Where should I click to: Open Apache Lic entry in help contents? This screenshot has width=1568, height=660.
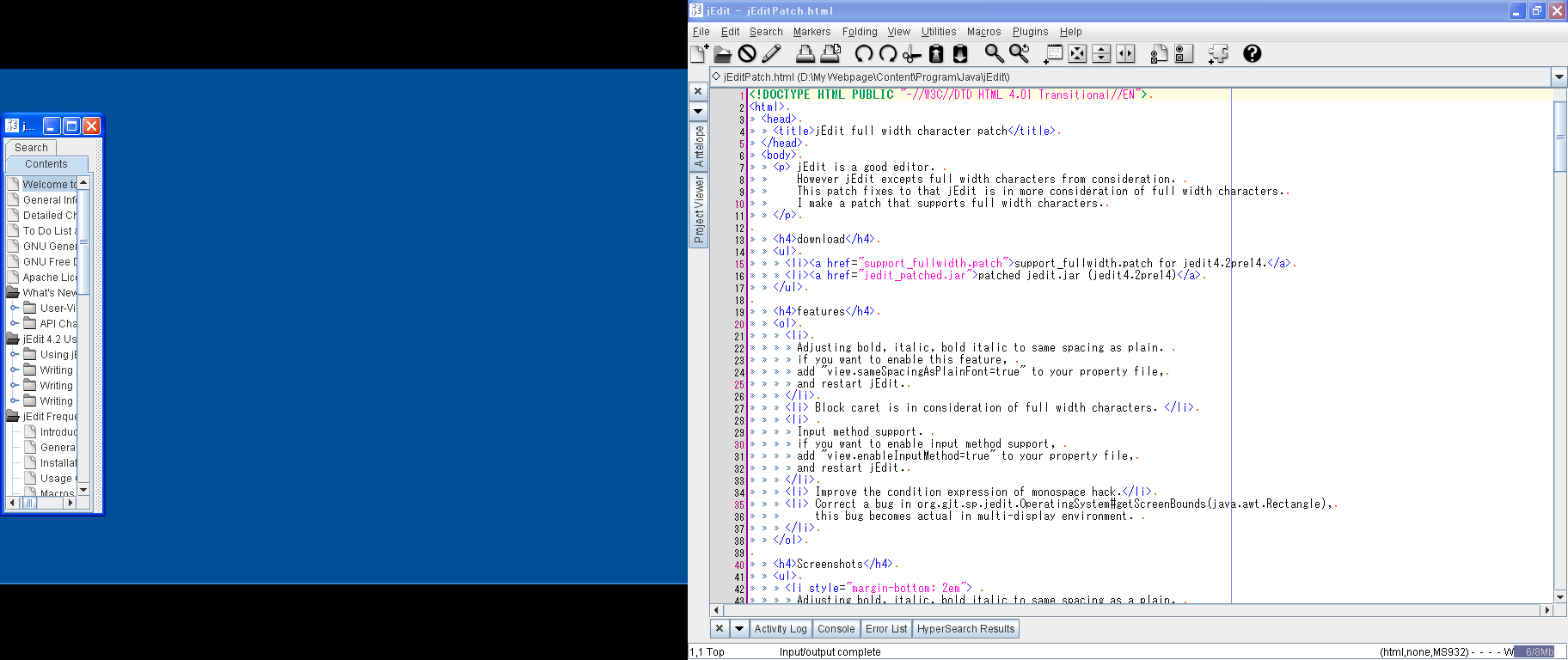pos(49,278)
